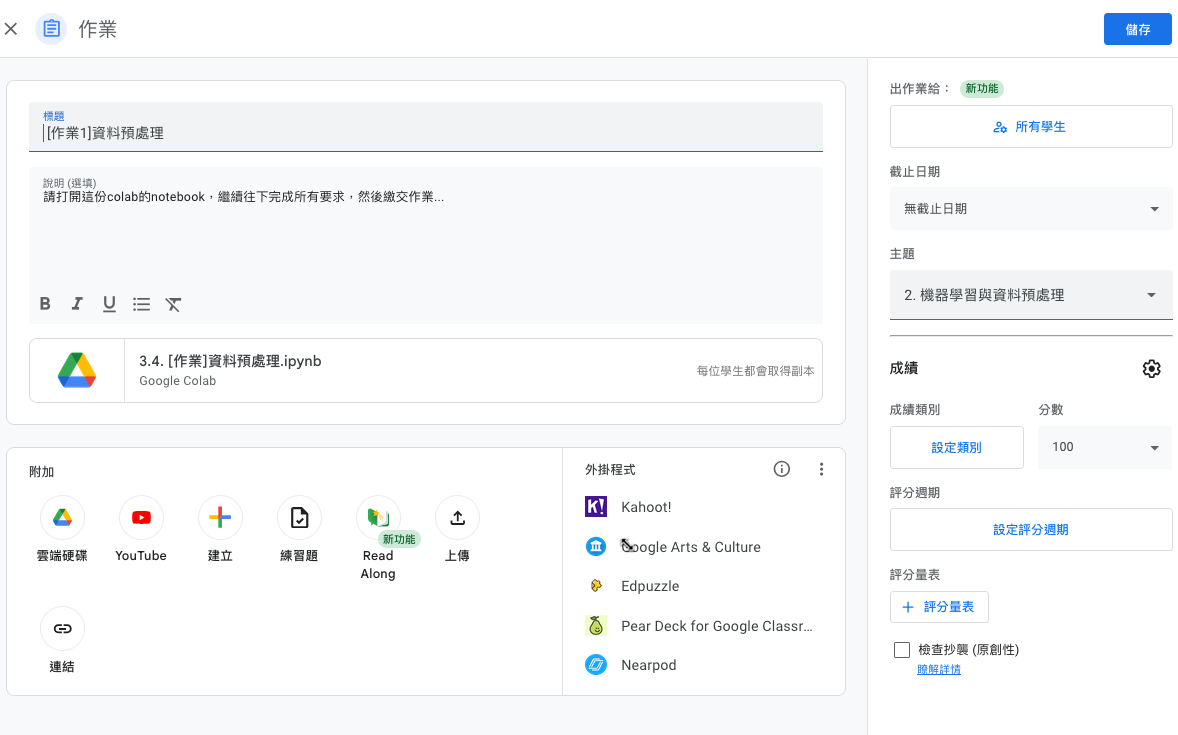Screen dimensions: 1178x735
Task: Click the assignment clipboard icon beside 作業
Action: (51, 29)
